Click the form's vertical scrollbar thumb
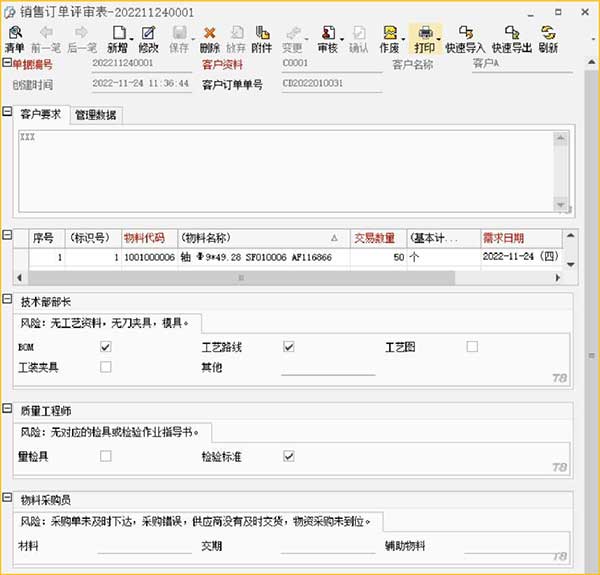 pyautogui.click(x=592, y=321)
